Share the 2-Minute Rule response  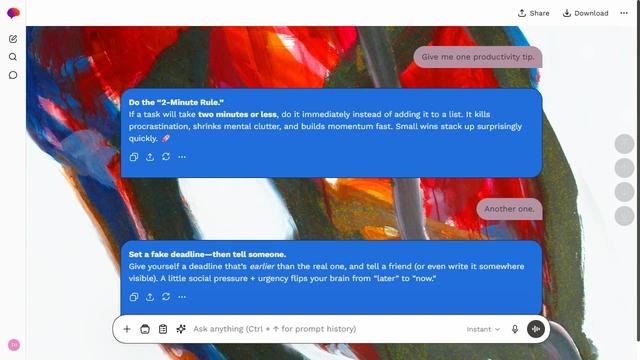[x=150, y=157]
